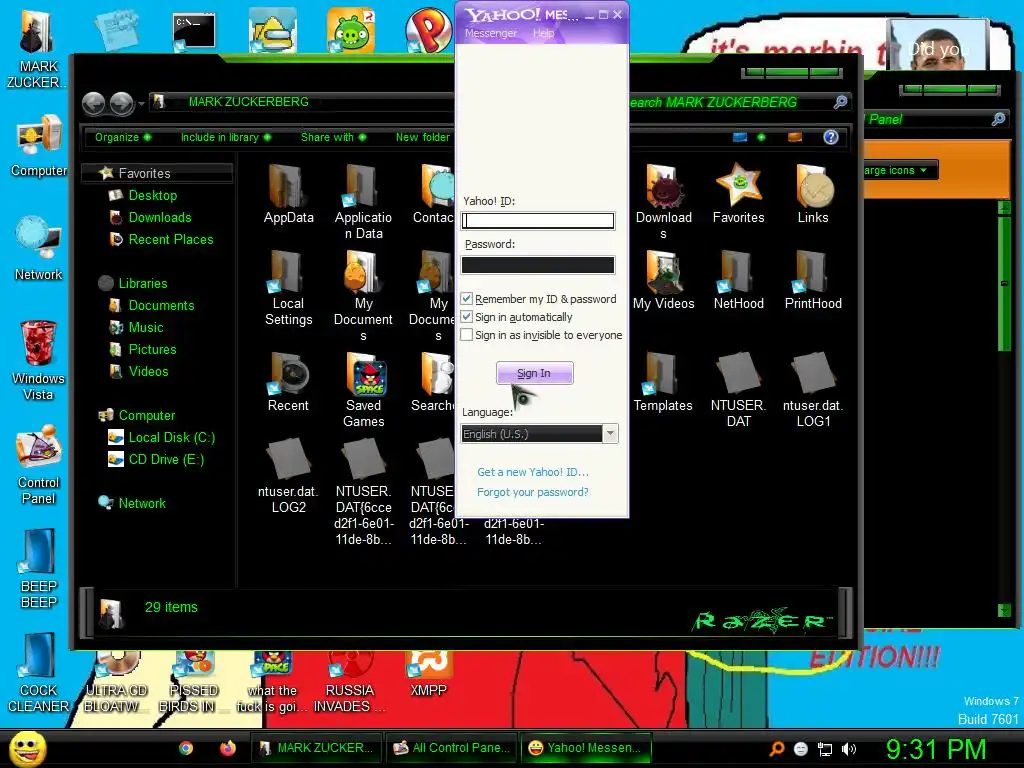Open the Help button in Explorer toolbar
Image resolution: width=1024 pixels, height=768 pixels.
(x=830, y=137)
